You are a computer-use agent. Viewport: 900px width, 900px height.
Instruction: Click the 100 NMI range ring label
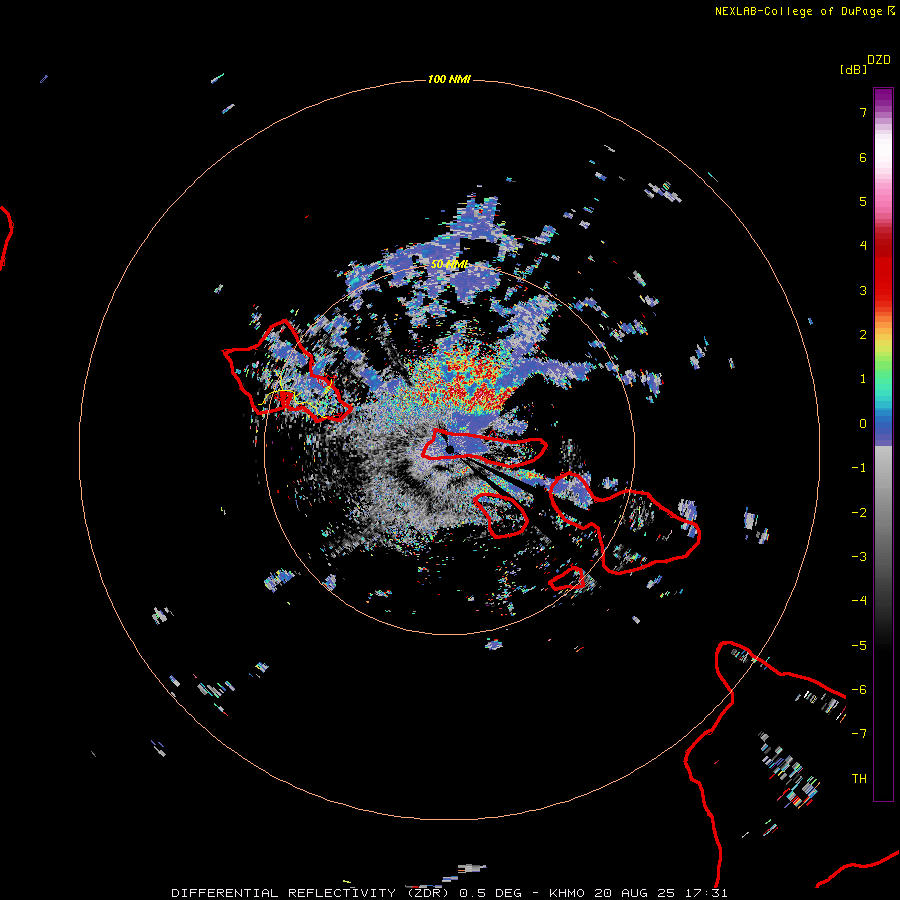coord(449,79)
